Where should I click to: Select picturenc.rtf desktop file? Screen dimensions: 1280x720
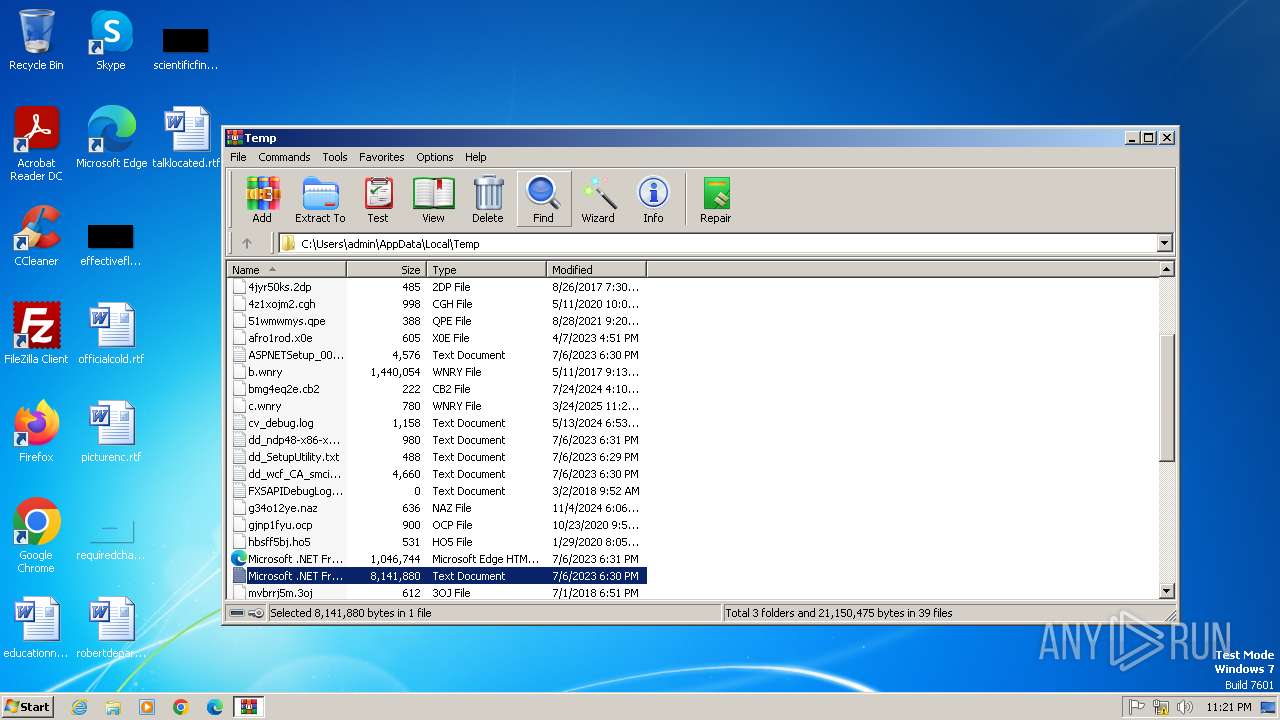(111, 432)
